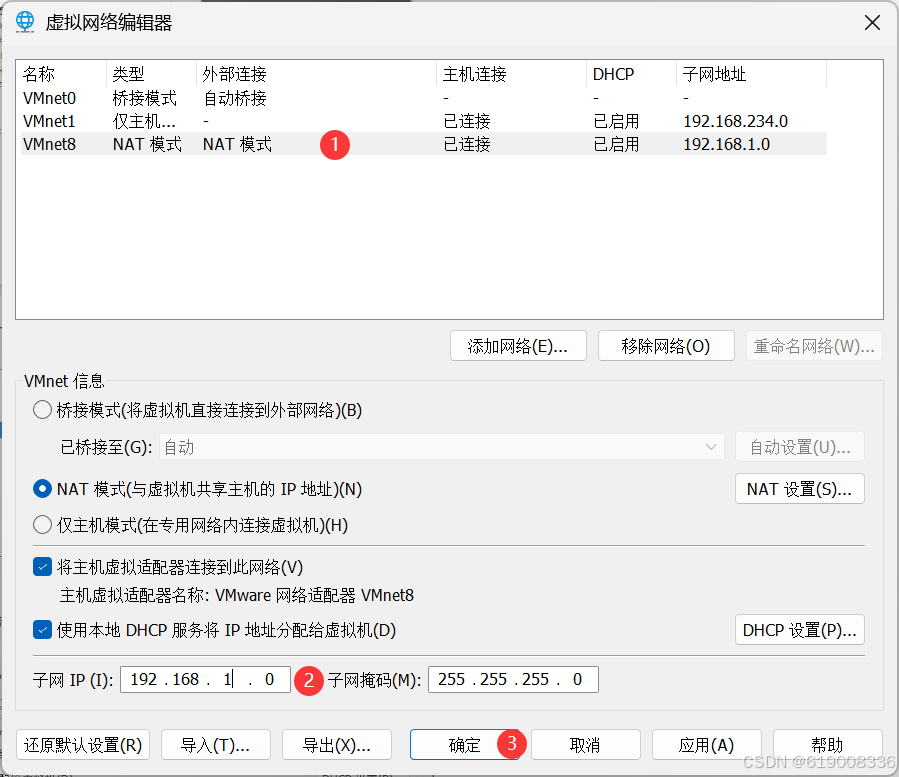This screenshot has width=899, height=777.
Task: Click the 添加网络(E)... button
Action: pyautogui.click(x=518, y=346)
